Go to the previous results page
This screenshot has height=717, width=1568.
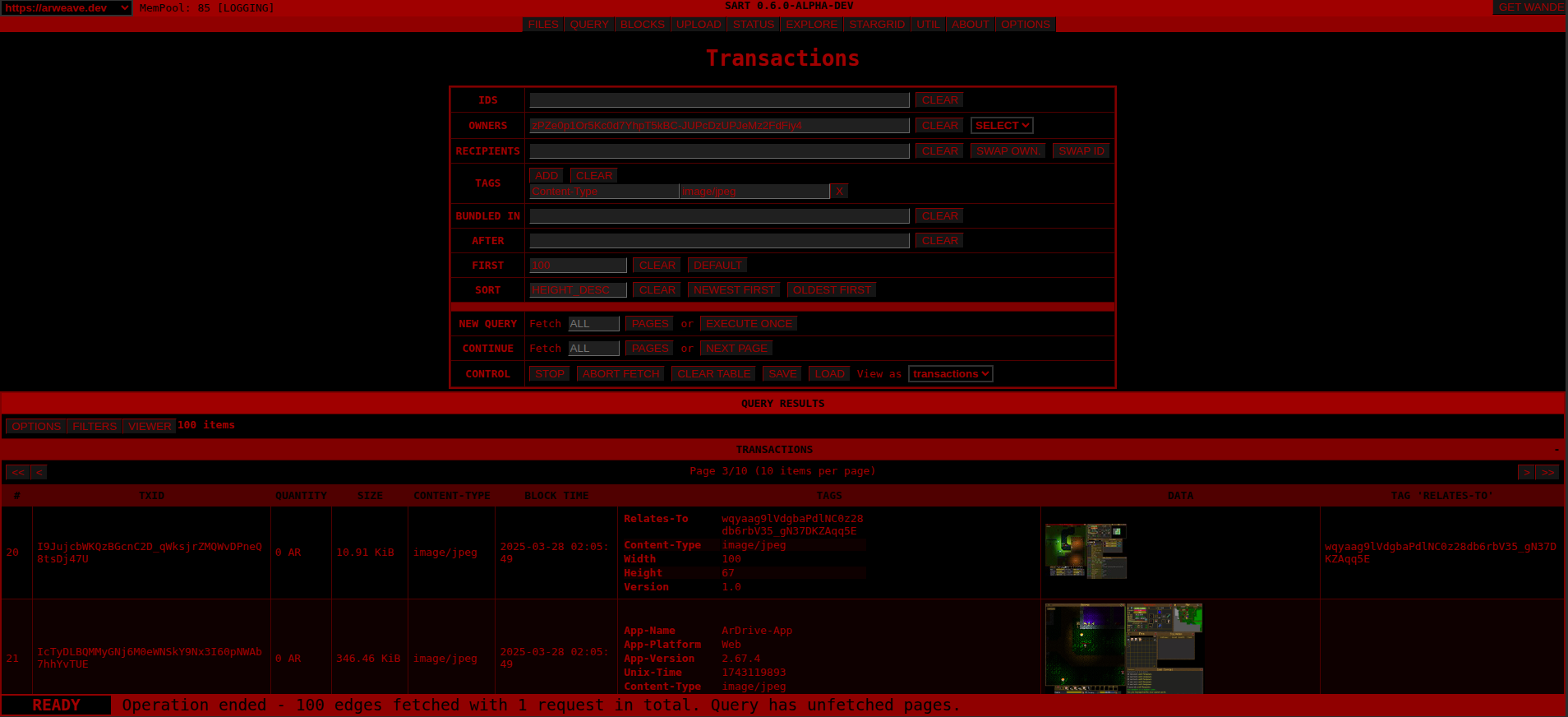click(39, 473)
